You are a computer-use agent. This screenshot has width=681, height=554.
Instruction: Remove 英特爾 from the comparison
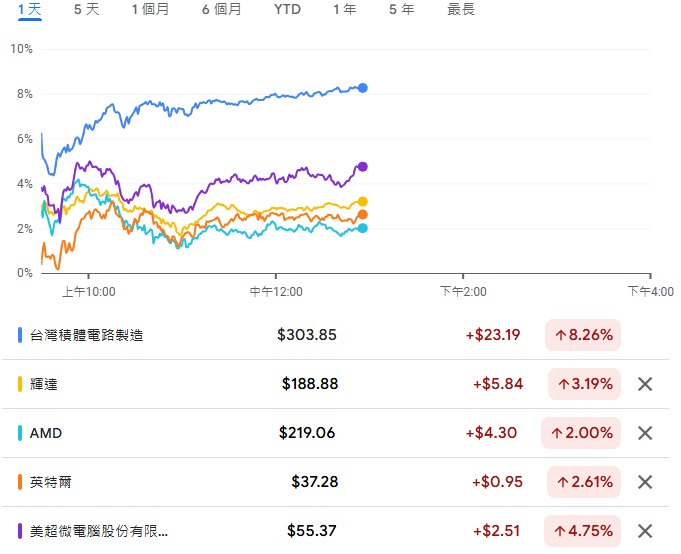click(645, 482)
